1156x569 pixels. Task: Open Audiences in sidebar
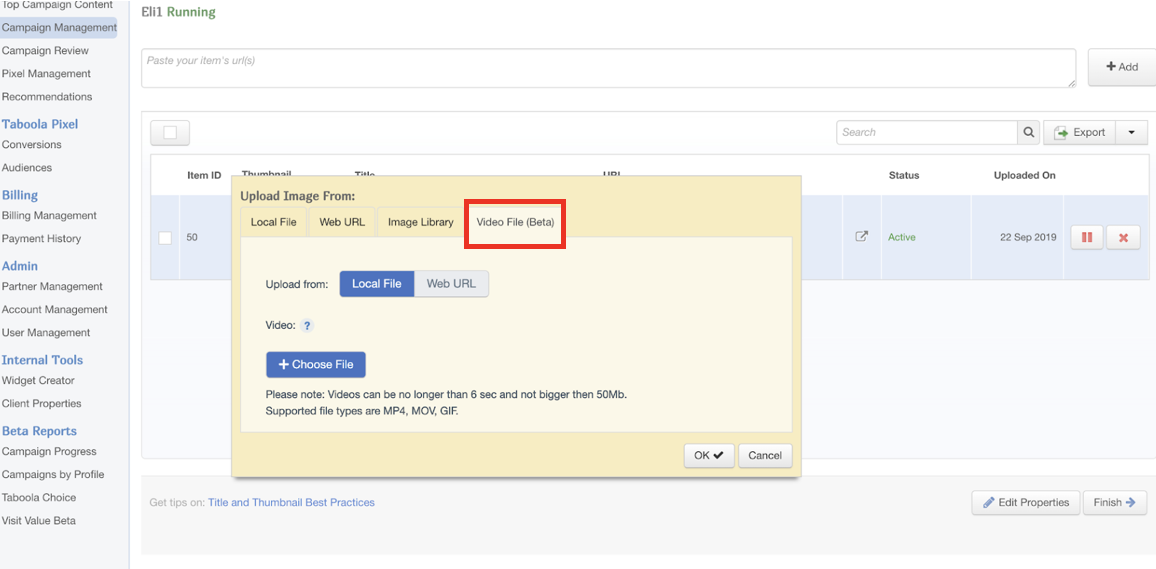pos(27,167)
